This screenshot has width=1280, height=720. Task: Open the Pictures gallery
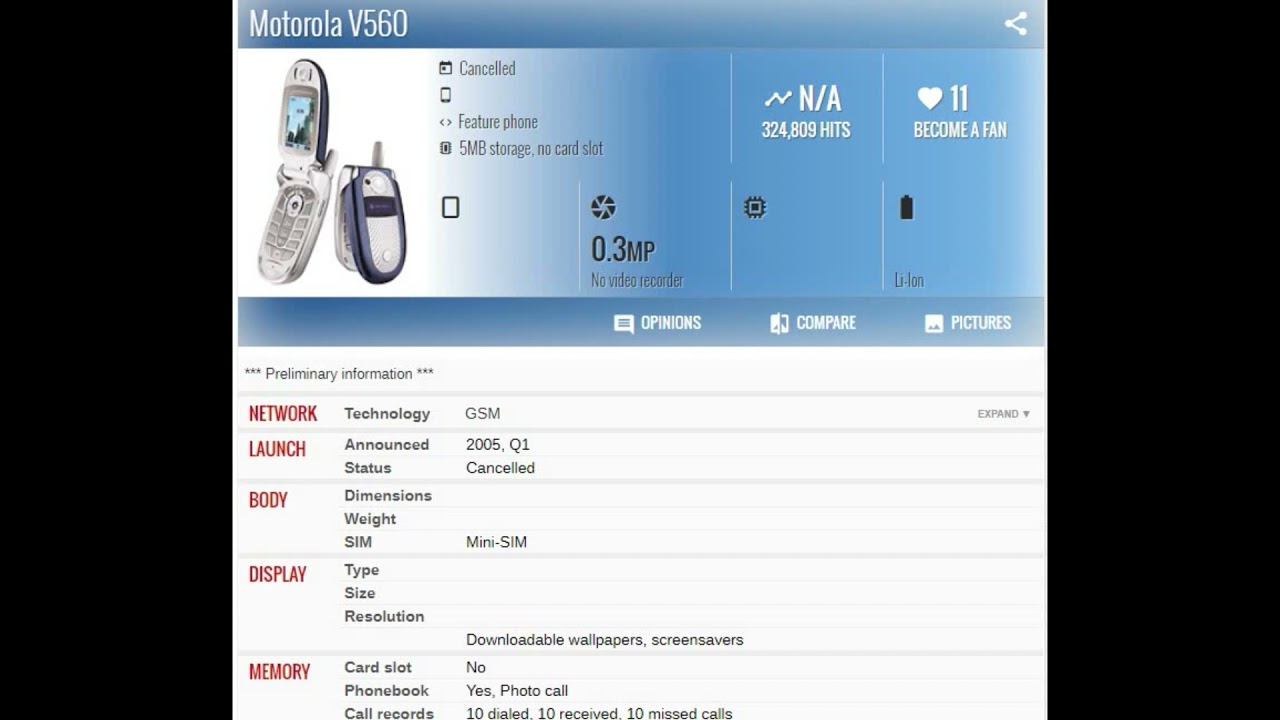968,323
